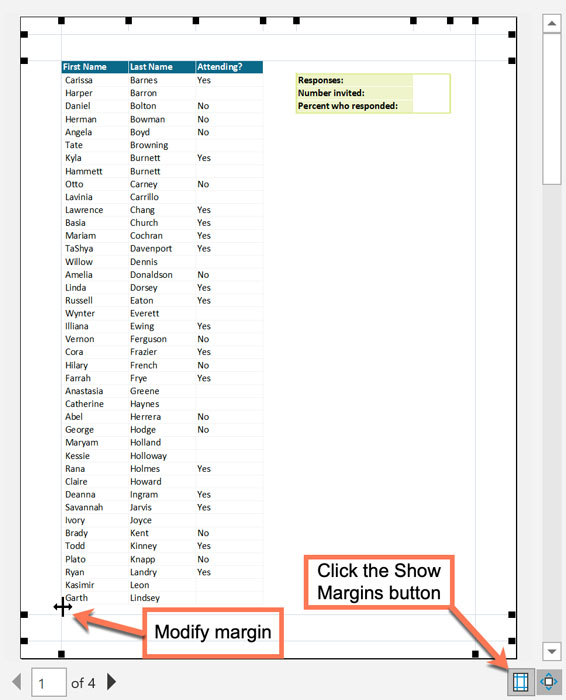Click the last name 'Barron'

143,93
